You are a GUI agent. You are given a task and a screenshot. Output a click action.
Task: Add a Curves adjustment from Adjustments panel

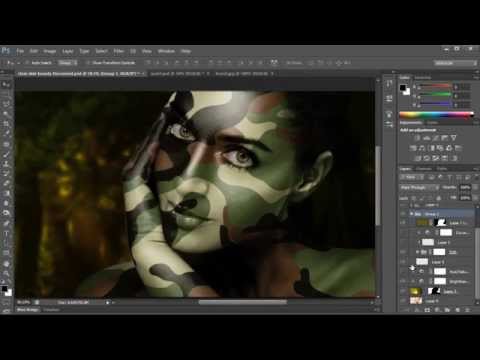tap(436, 138)
